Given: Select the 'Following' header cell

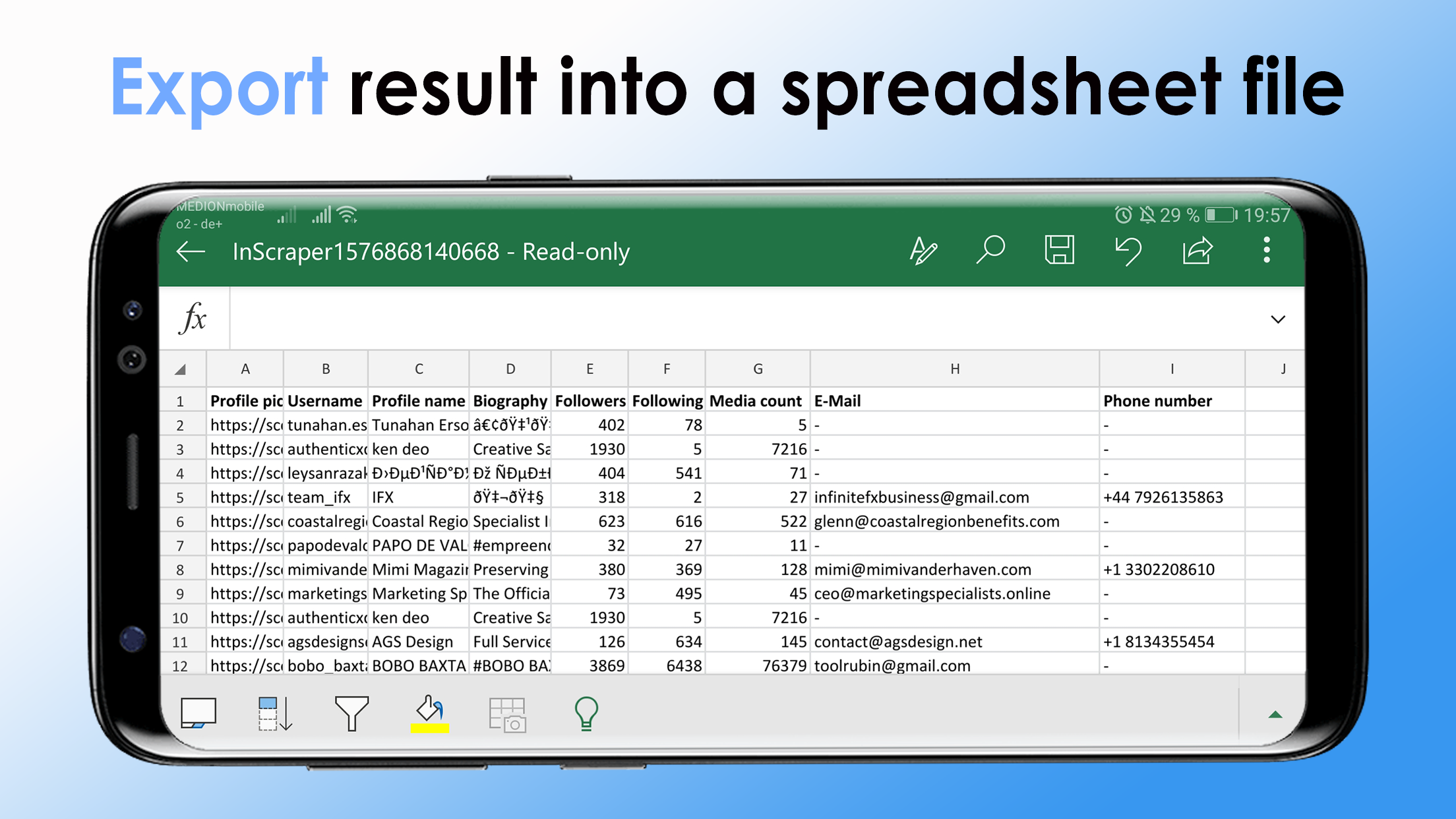Looking at the screenshot, I should (x=667, y=401).
